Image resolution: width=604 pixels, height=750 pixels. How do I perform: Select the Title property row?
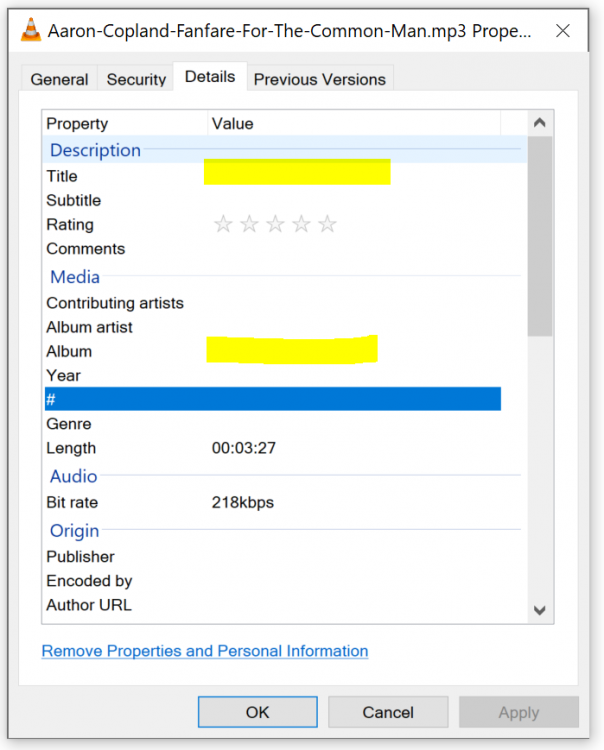pos(273,176)
